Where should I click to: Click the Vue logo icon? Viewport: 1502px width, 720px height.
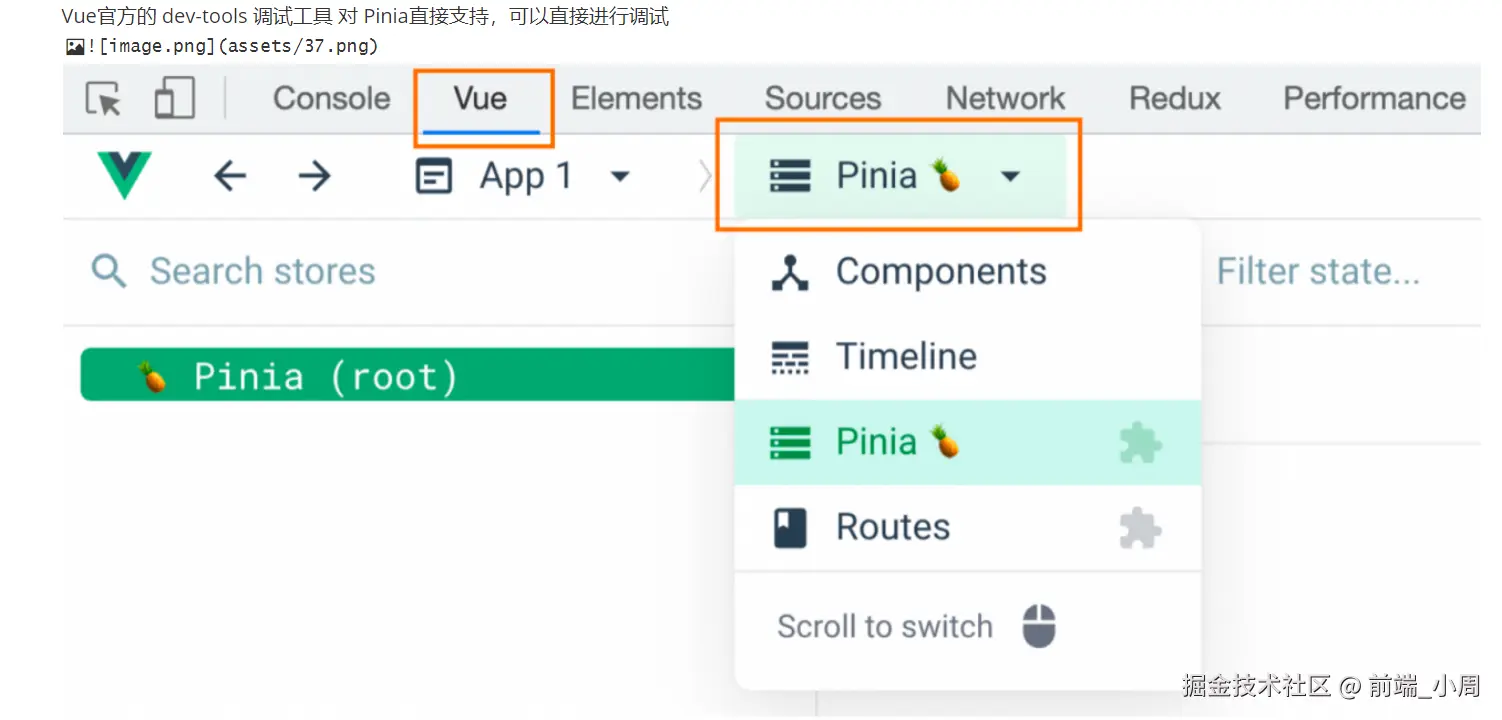point(124,176)
